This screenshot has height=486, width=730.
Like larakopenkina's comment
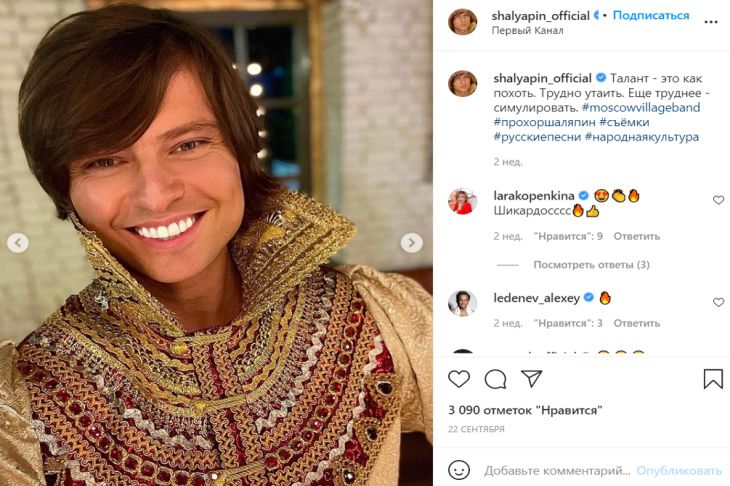tap(718, 200)
